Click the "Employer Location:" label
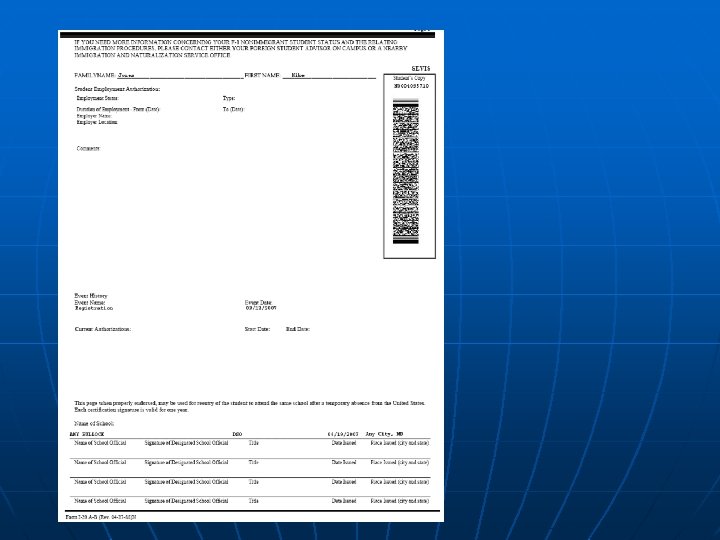The image size is (720, 540). tap(97, 122)
